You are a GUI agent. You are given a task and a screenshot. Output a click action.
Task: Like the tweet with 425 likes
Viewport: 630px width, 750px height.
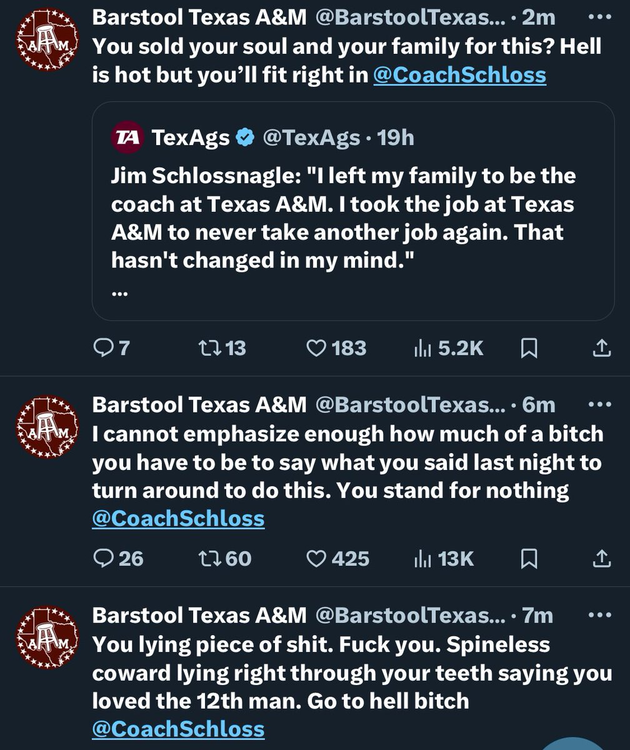pyautogui.click(x=317, y=558)
